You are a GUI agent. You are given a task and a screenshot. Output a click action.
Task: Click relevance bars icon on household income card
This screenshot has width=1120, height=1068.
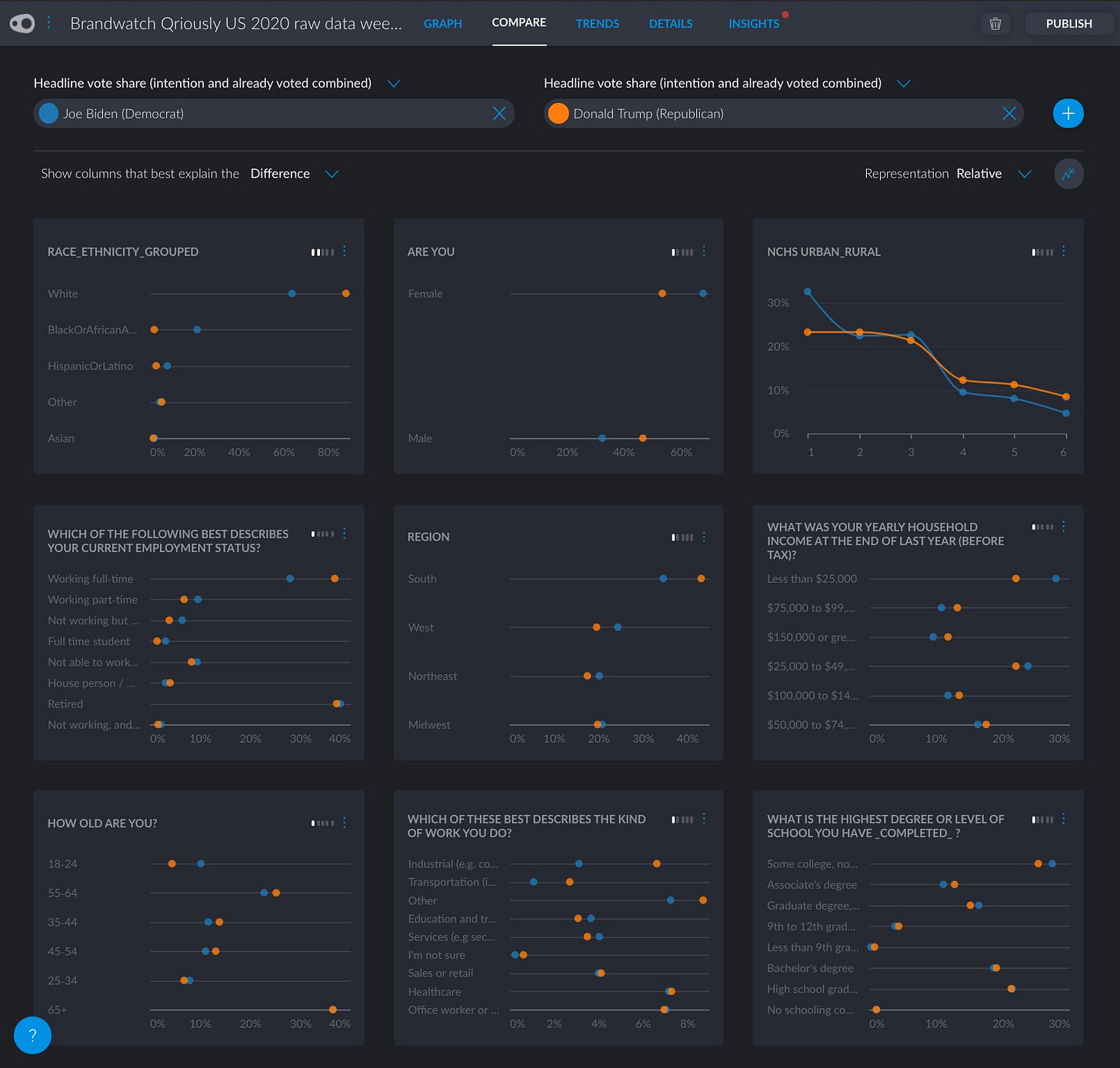[1042, 527]
